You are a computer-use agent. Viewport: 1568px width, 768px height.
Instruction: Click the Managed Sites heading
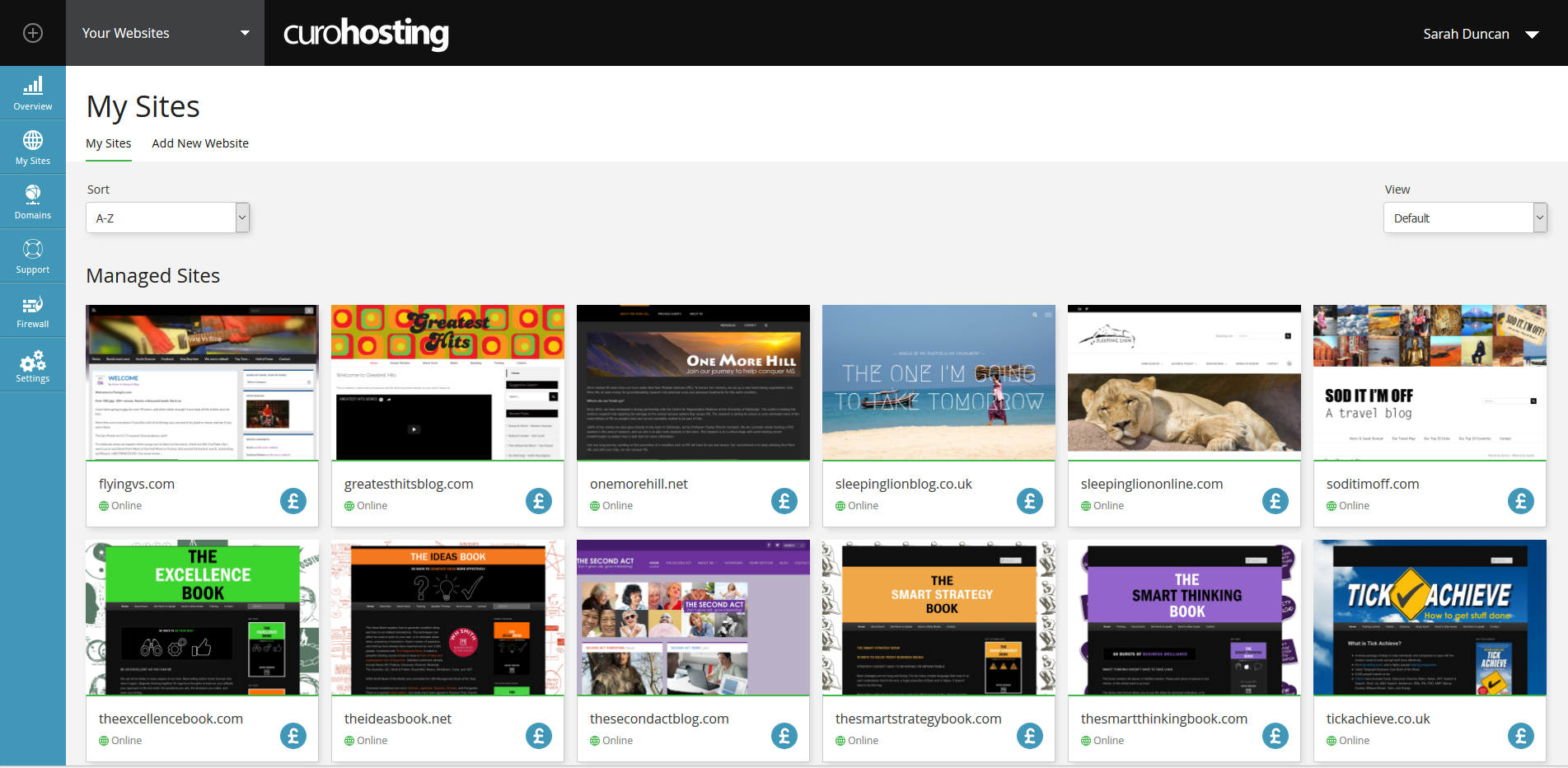coord(153,276)
